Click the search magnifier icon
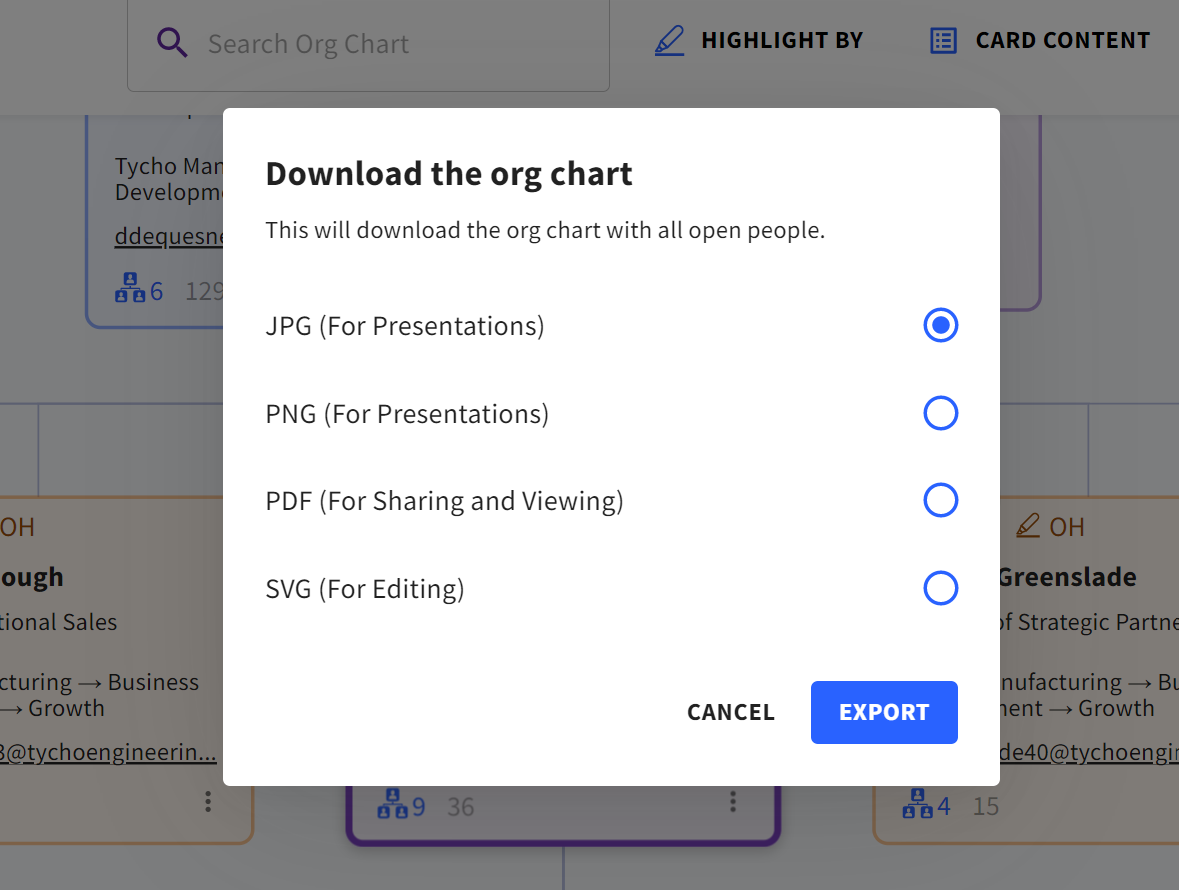The image size is (1179, 890). tap(172, 42)
